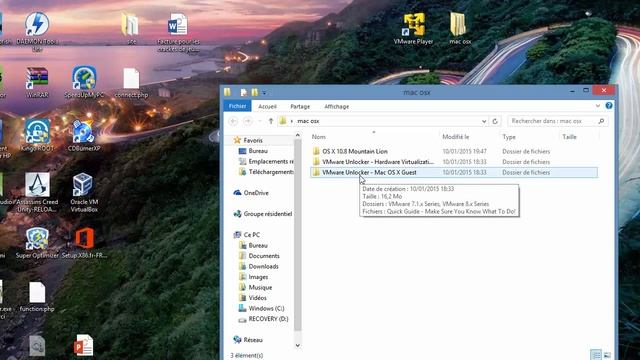The image size is (640, 360).
Task: Select the VMware Player desktop shortcut
Action: pyautogui.click(x=413, y=29)
